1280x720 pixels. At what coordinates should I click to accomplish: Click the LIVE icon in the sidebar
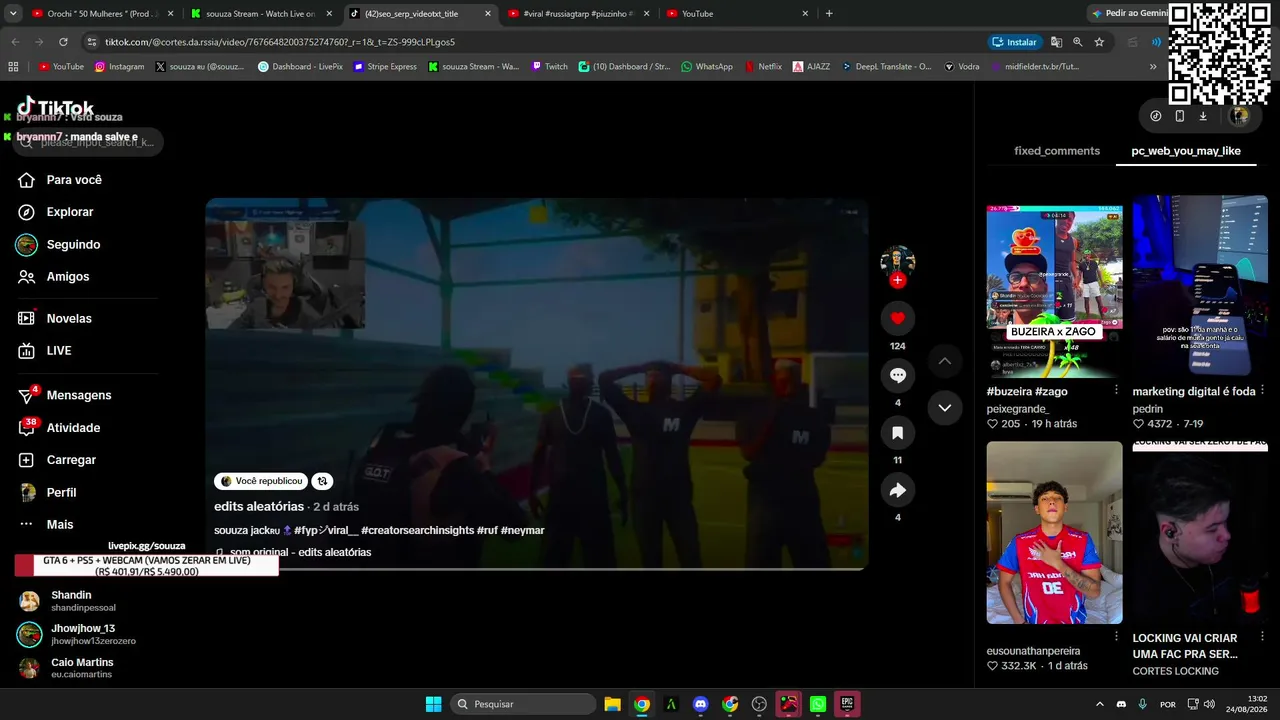coord(27,351)
